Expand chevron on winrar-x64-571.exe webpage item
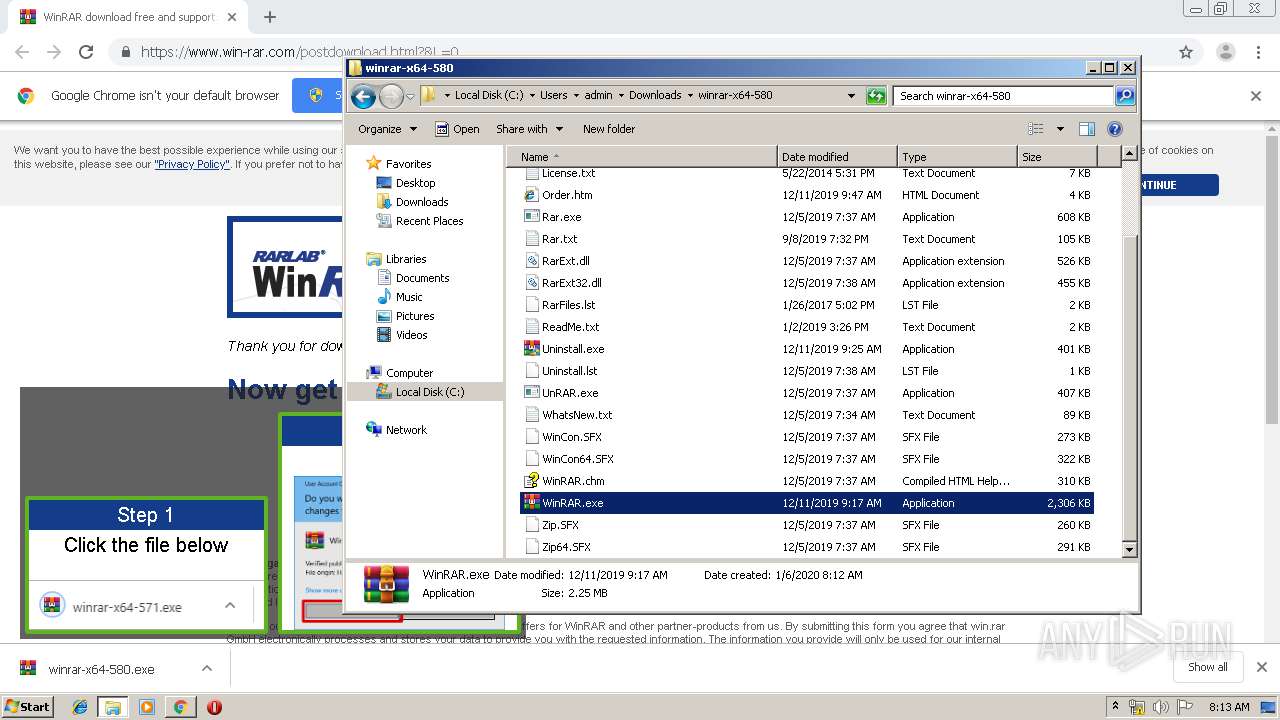1280x720 pixels. (230, 605)
